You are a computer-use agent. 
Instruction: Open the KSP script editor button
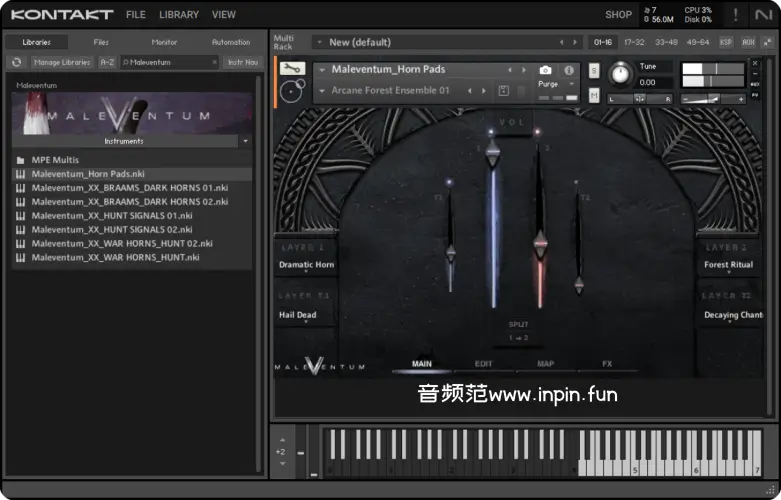tap(726, 42)
